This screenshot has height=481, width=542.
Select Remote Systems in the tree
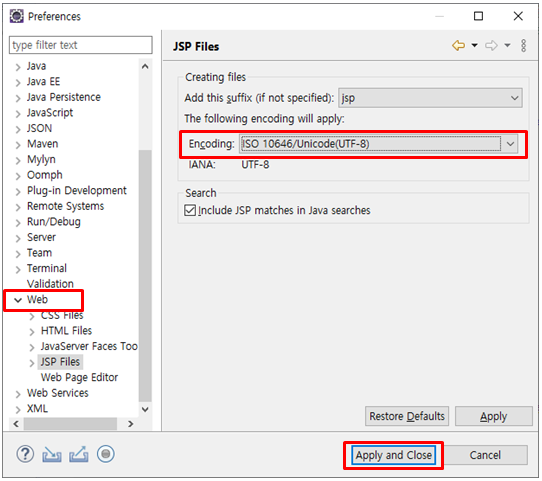click(x=65, y=206)
